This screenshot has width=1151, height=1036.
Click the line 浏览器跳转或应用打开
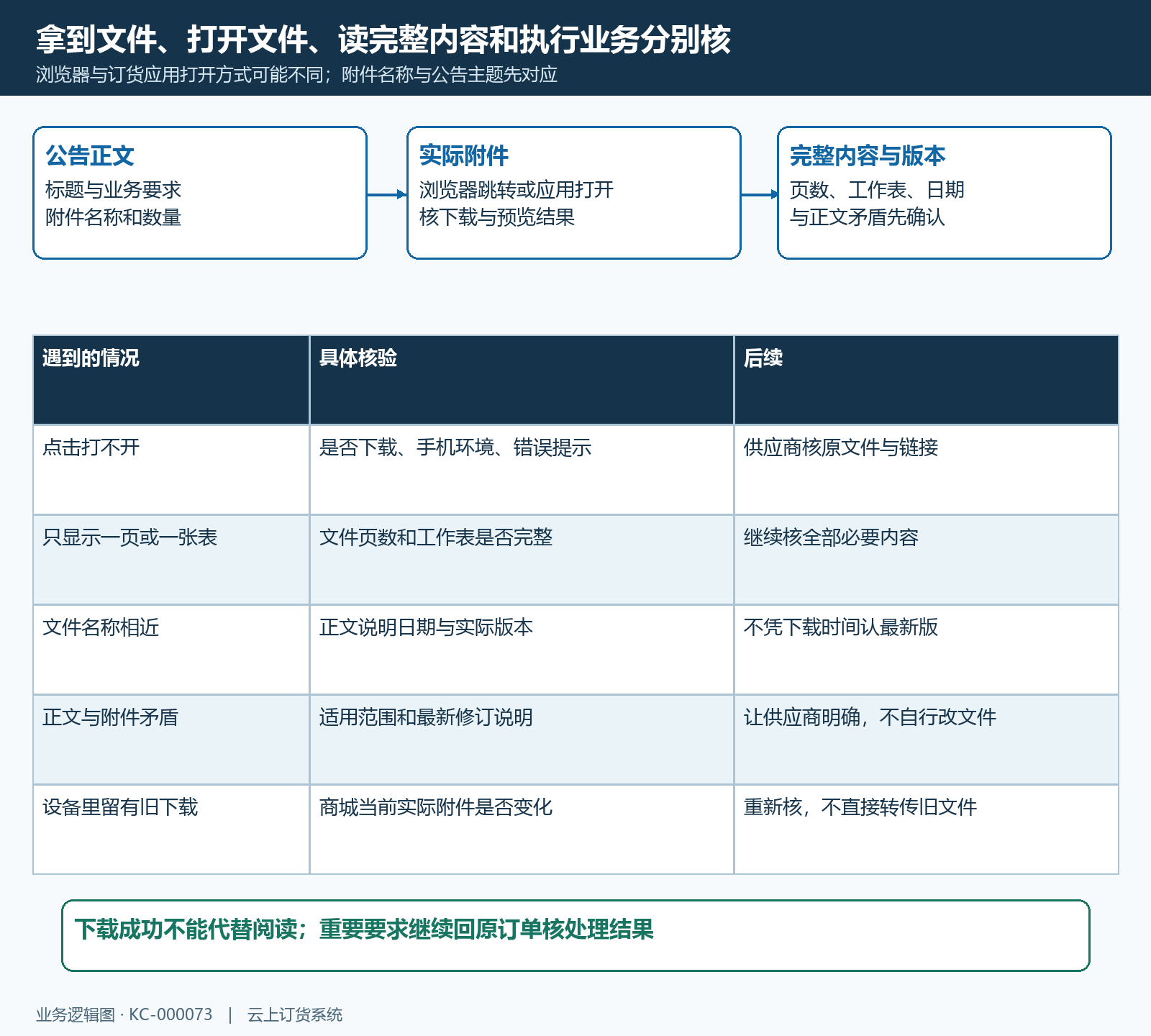tap(517, 190)
